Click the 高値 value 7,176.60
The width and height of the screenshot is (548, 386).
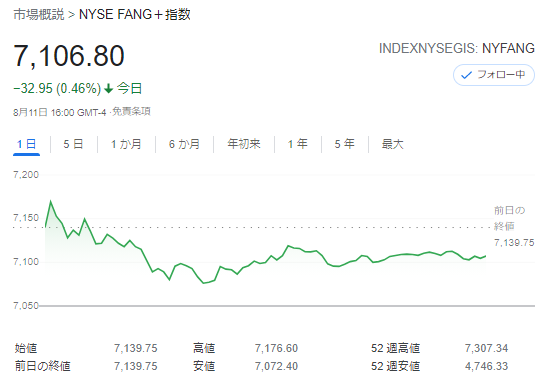pos(276,348)
